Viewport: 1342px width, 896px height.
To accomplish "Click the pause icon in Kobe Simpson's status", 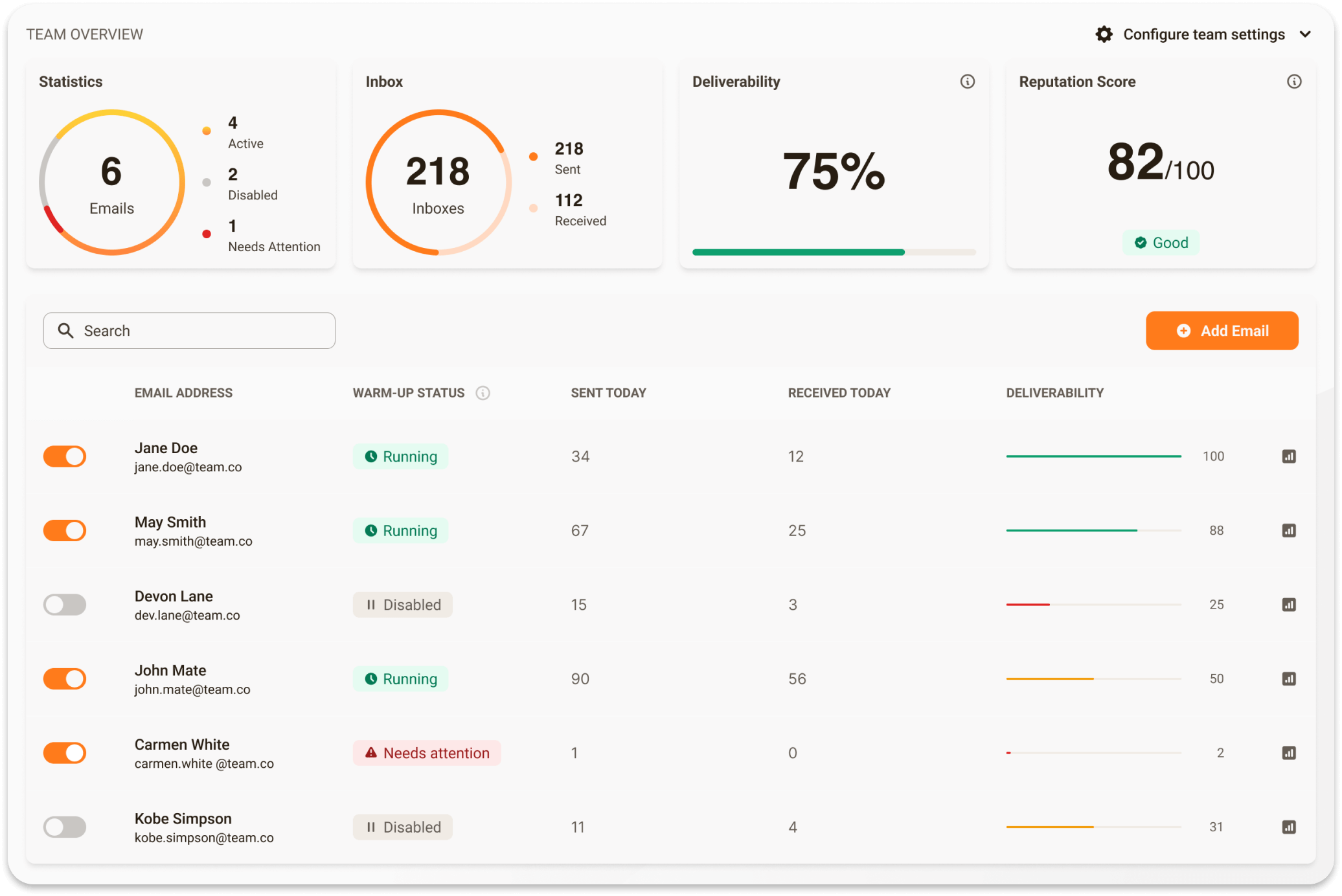I will tap(371, 827).
